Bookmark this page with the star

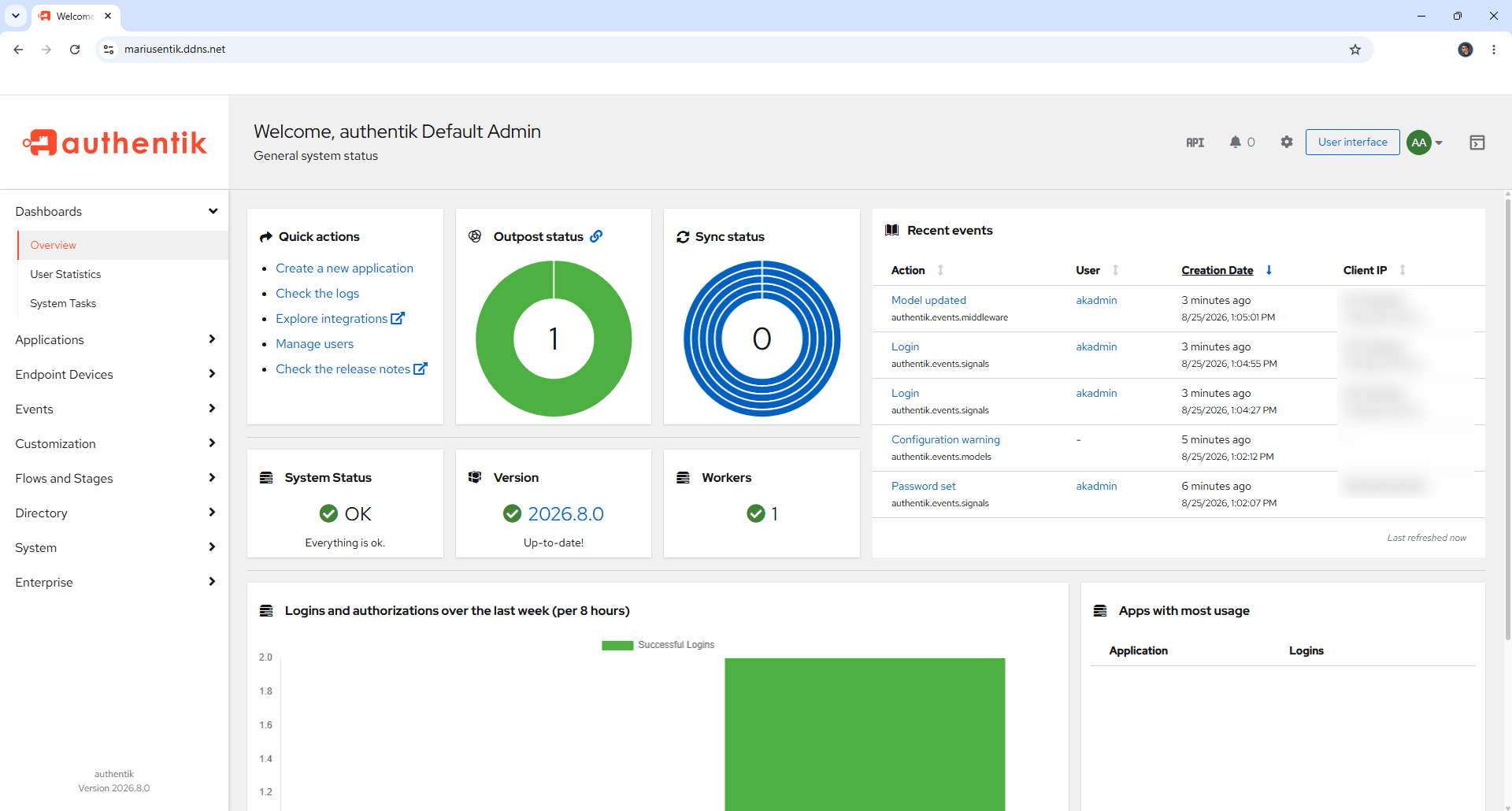click(x=1355, y=50)
